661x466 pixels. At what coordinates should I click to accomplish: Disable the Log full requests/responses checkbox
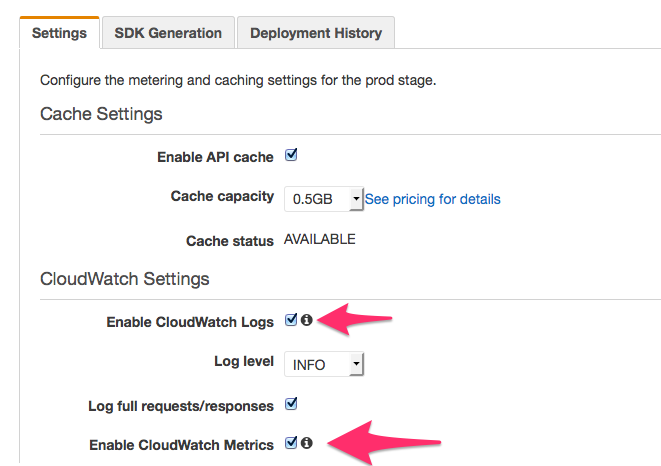292,405
